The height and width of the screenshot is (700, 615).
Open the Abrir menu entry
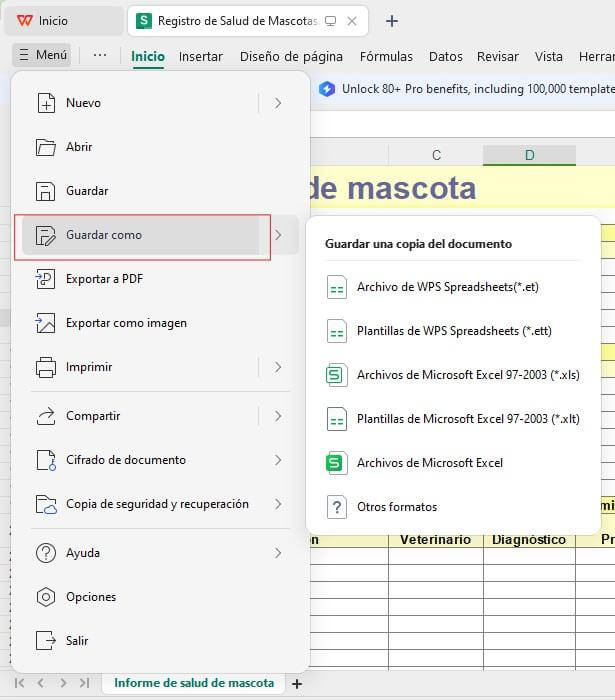click(x=80, y=147)
